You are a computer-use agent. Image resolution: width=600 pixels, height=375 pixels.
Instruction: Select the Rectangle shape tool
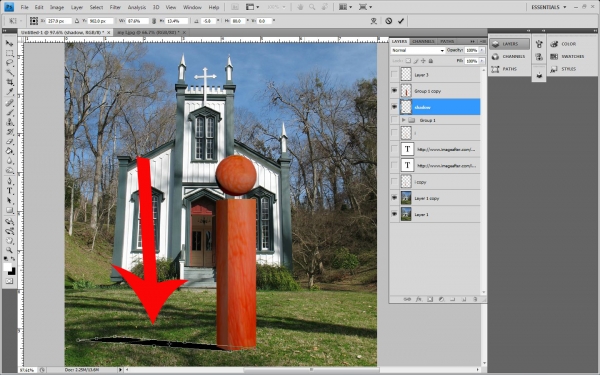tap(9, 210)
